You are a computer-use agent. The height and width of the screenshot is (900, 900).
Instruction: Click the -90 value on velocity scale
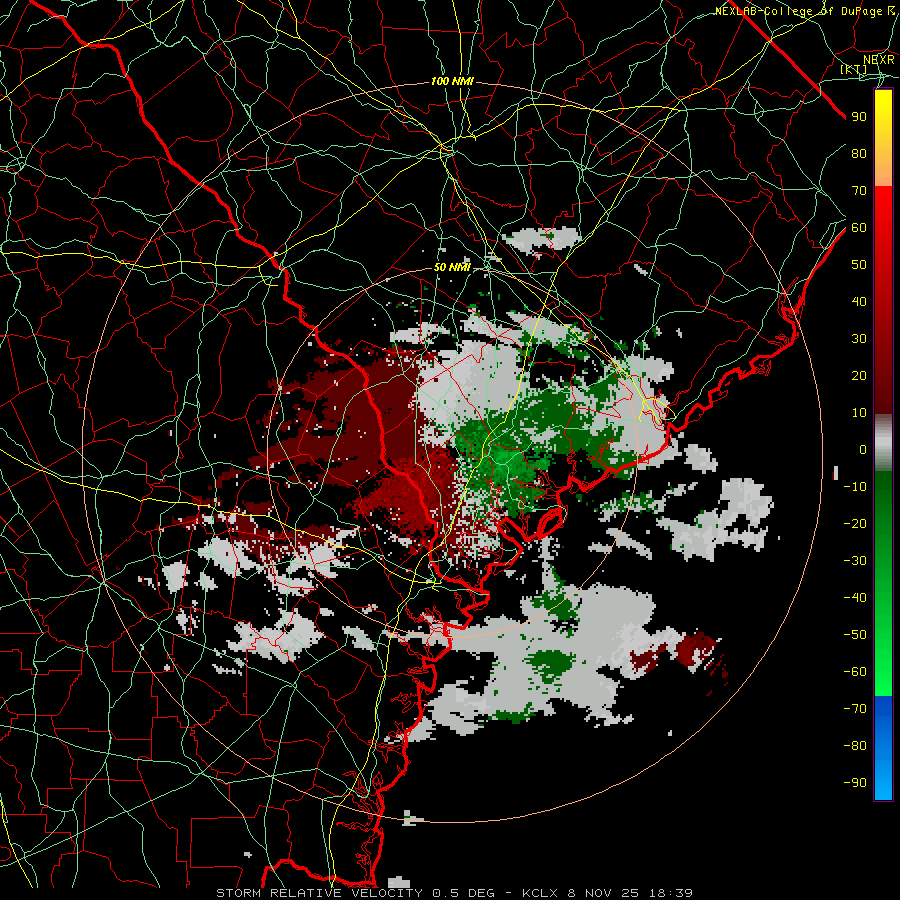coord(855,783)
